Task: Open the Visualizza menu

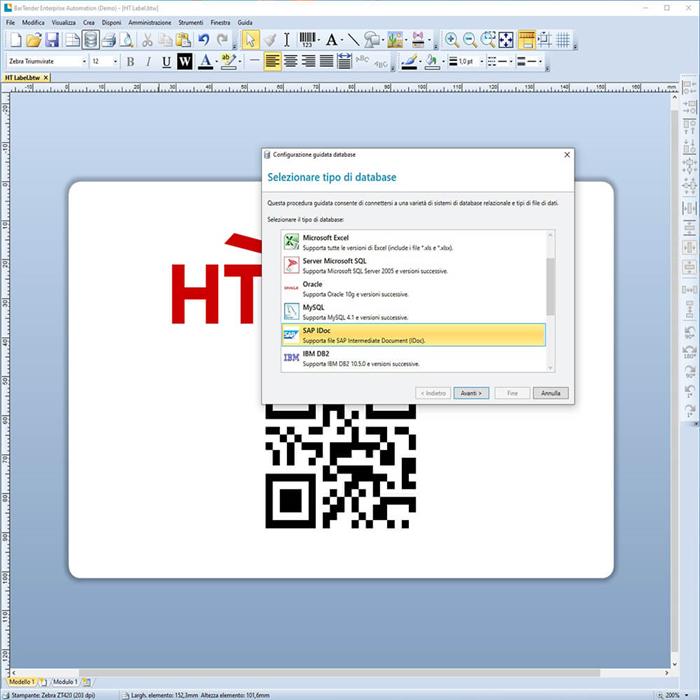Action: [x=63, y=22]
